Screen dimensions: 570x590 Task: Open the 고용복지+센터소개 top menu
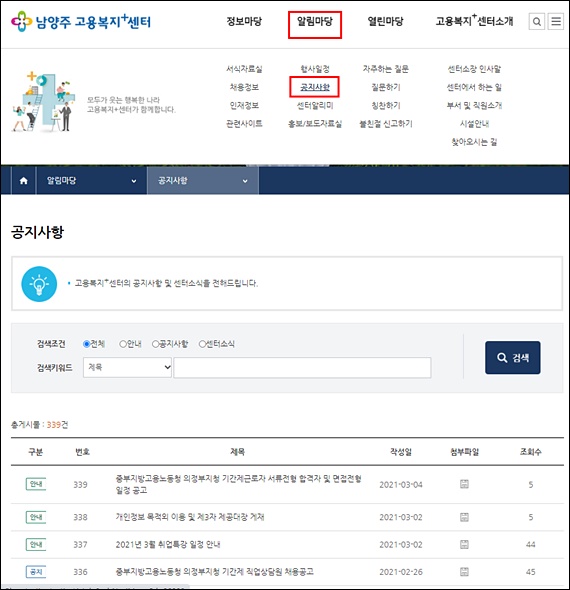474,21
